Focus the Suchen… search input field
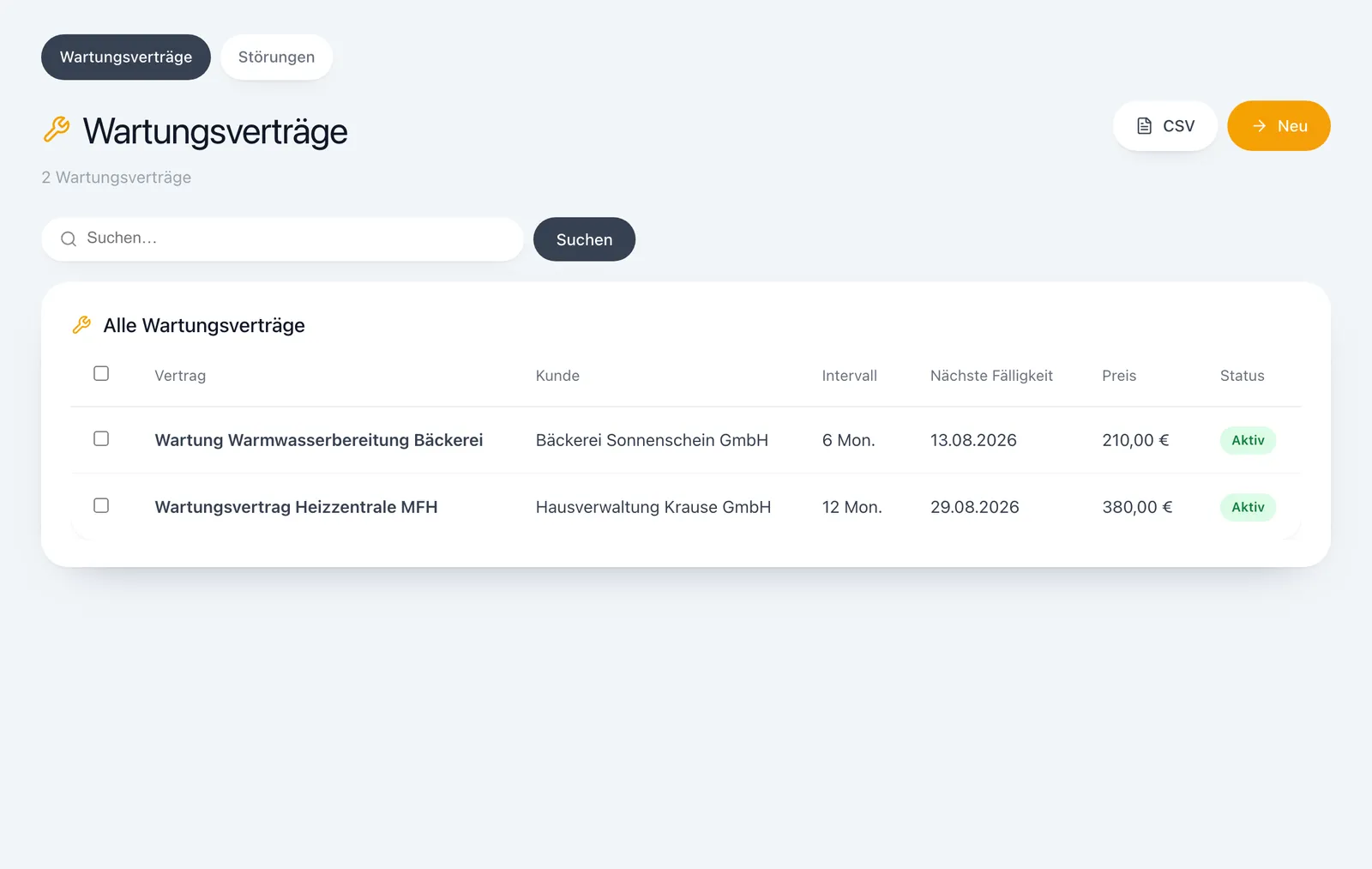The width and height of the screenshot is (1372, 869). (x=282, y=238)
